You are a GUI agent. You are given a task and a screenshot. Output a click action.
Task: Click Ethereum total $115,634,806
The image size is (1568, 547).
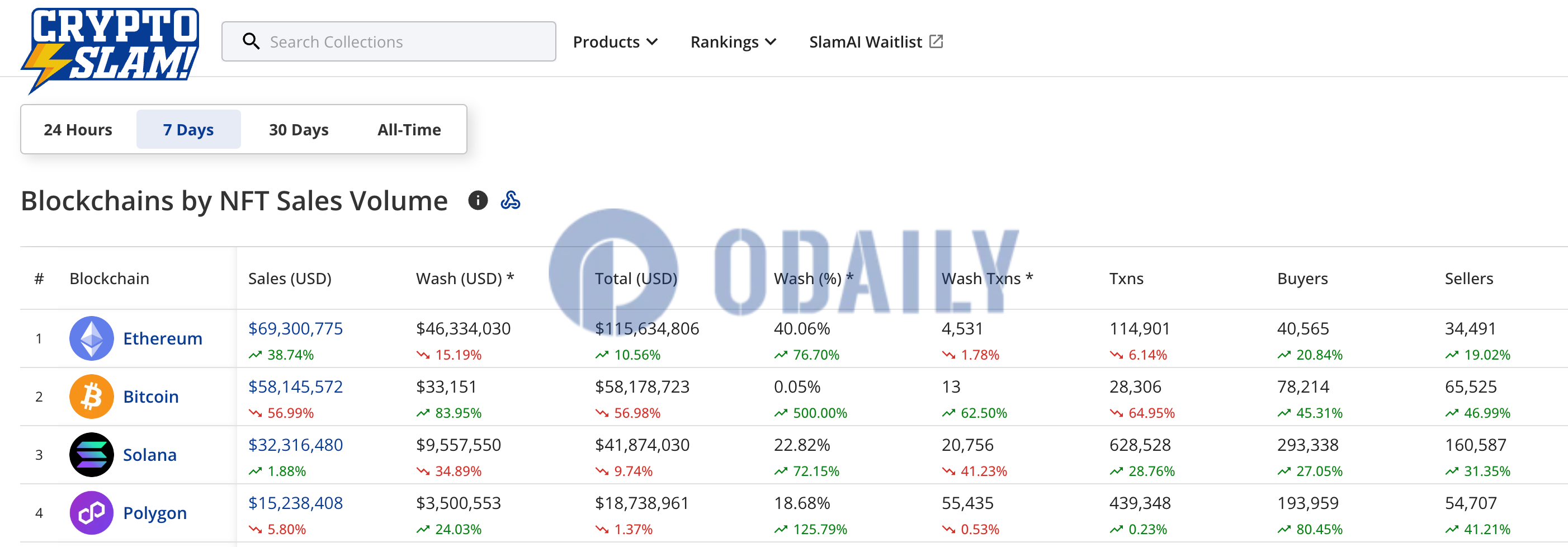tap(647, 328)
